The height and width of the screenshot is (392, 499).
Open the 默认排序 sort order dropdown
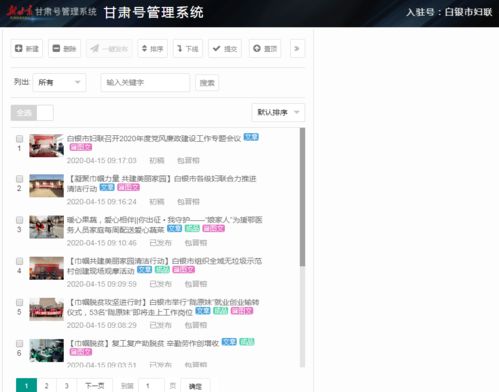(278, 112)
